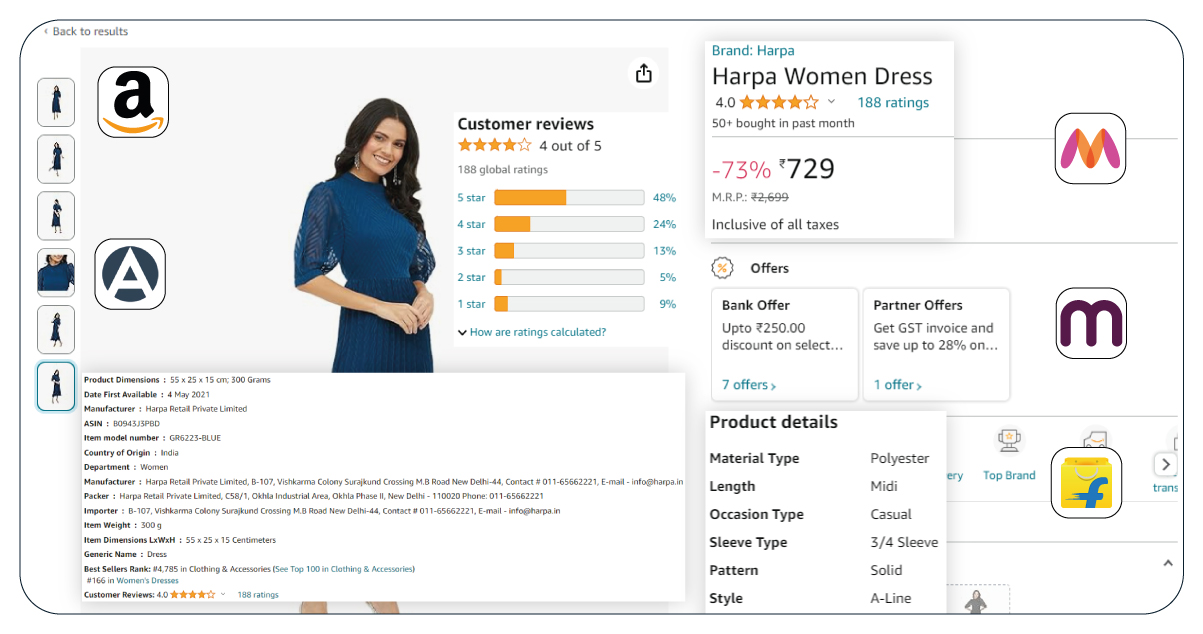Click the 4 star rating histogram bar
The image size is (1203, 634).
pyautogui.click(x=569, y=224)
